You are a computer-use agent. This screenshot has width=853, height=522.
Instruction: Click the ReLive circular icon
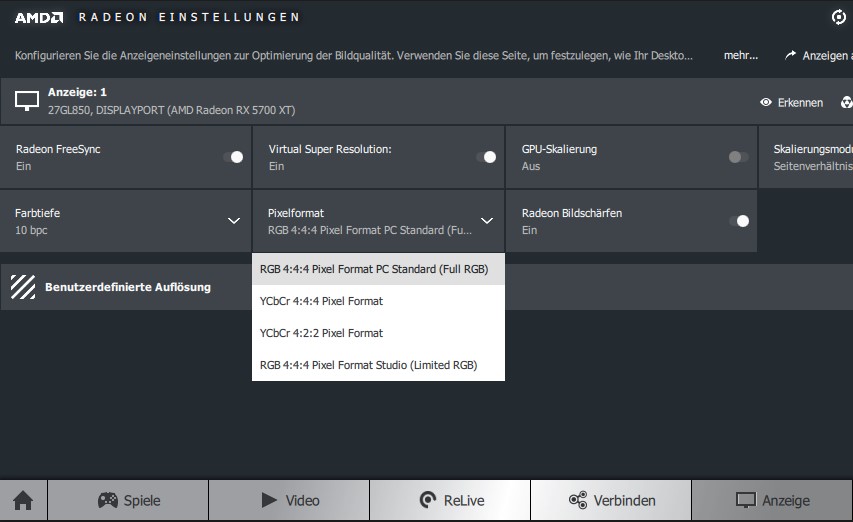tap(428, 500)
